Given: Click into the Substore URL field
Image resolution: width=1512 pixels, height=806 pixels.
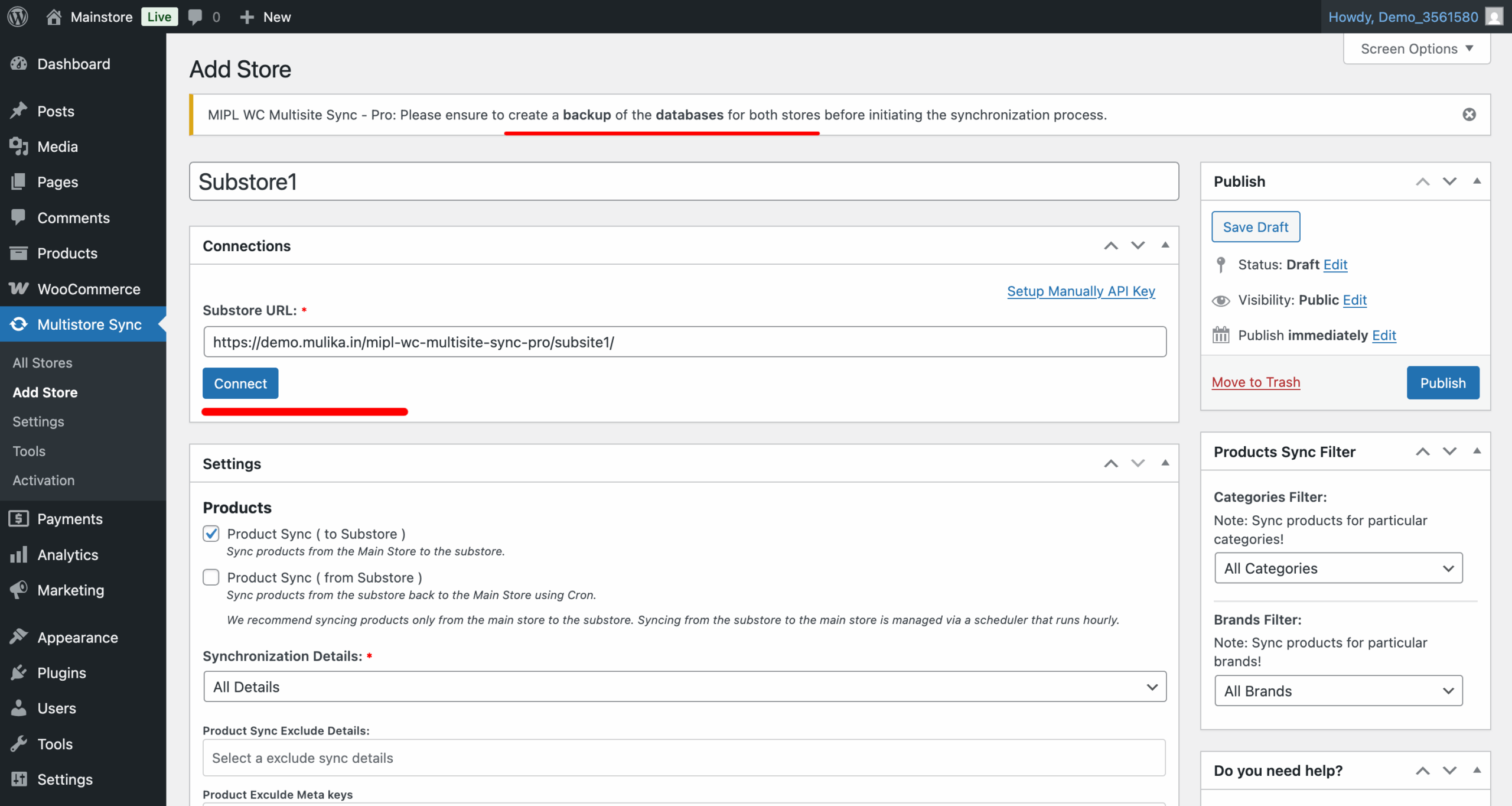Looking at the screenshot, I should pos(684,342).
